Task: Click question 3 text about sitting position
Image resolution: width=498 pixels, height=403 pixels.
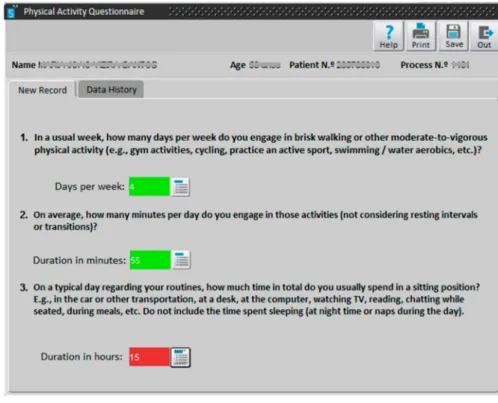Action: pos(256,299)
